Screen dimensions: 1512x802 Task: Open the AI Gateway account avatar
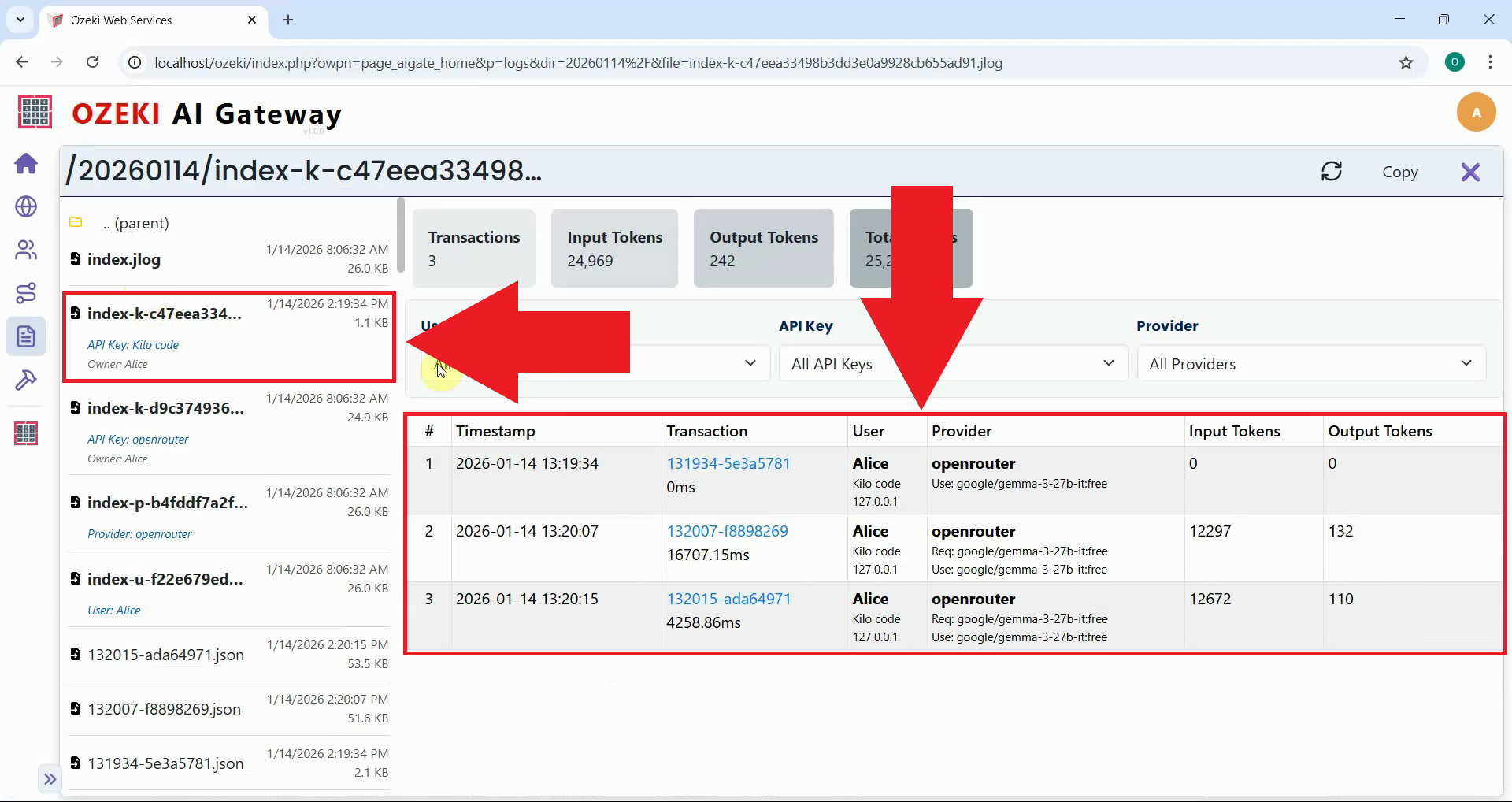click(x=1476, y=112)
